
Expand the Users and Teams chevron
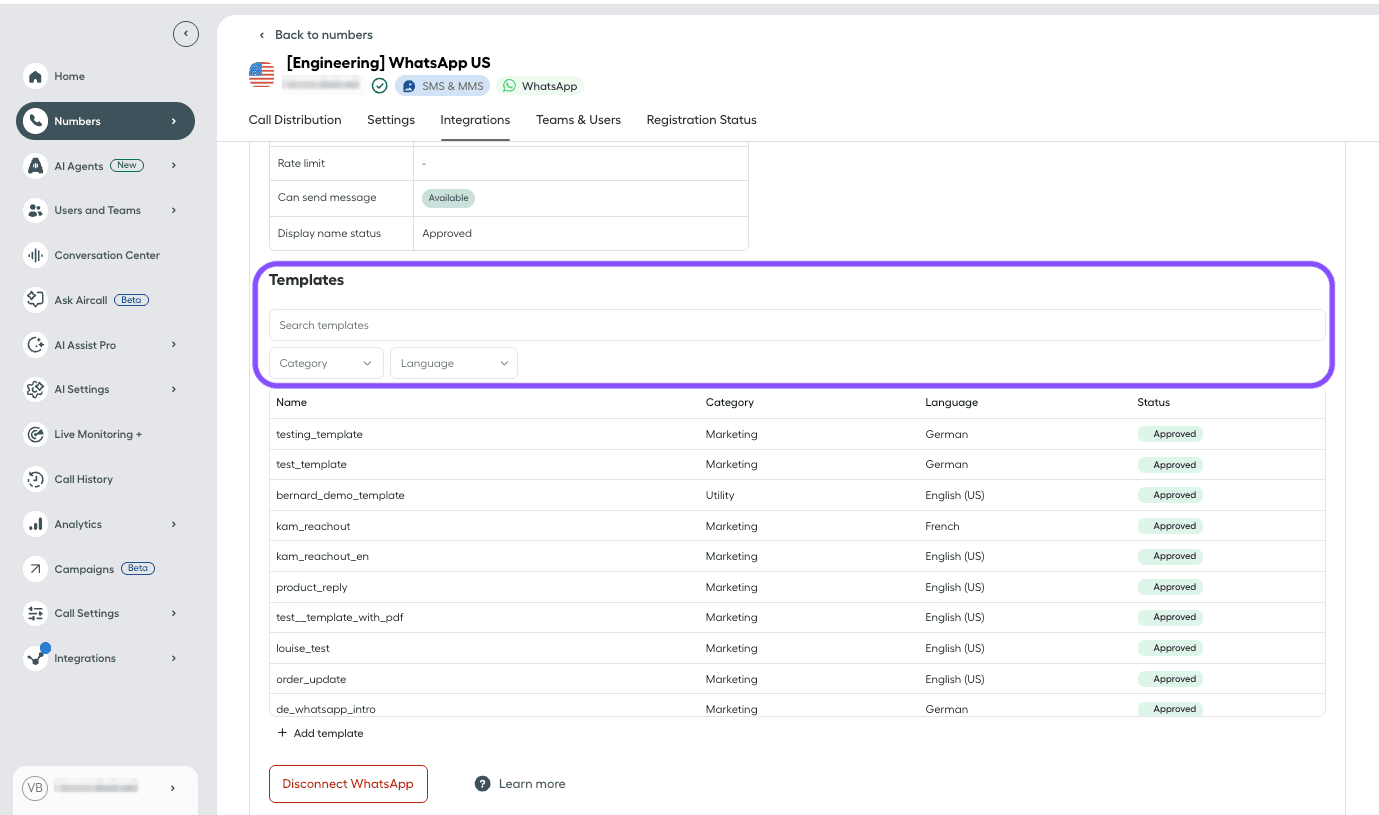[173, 210]
